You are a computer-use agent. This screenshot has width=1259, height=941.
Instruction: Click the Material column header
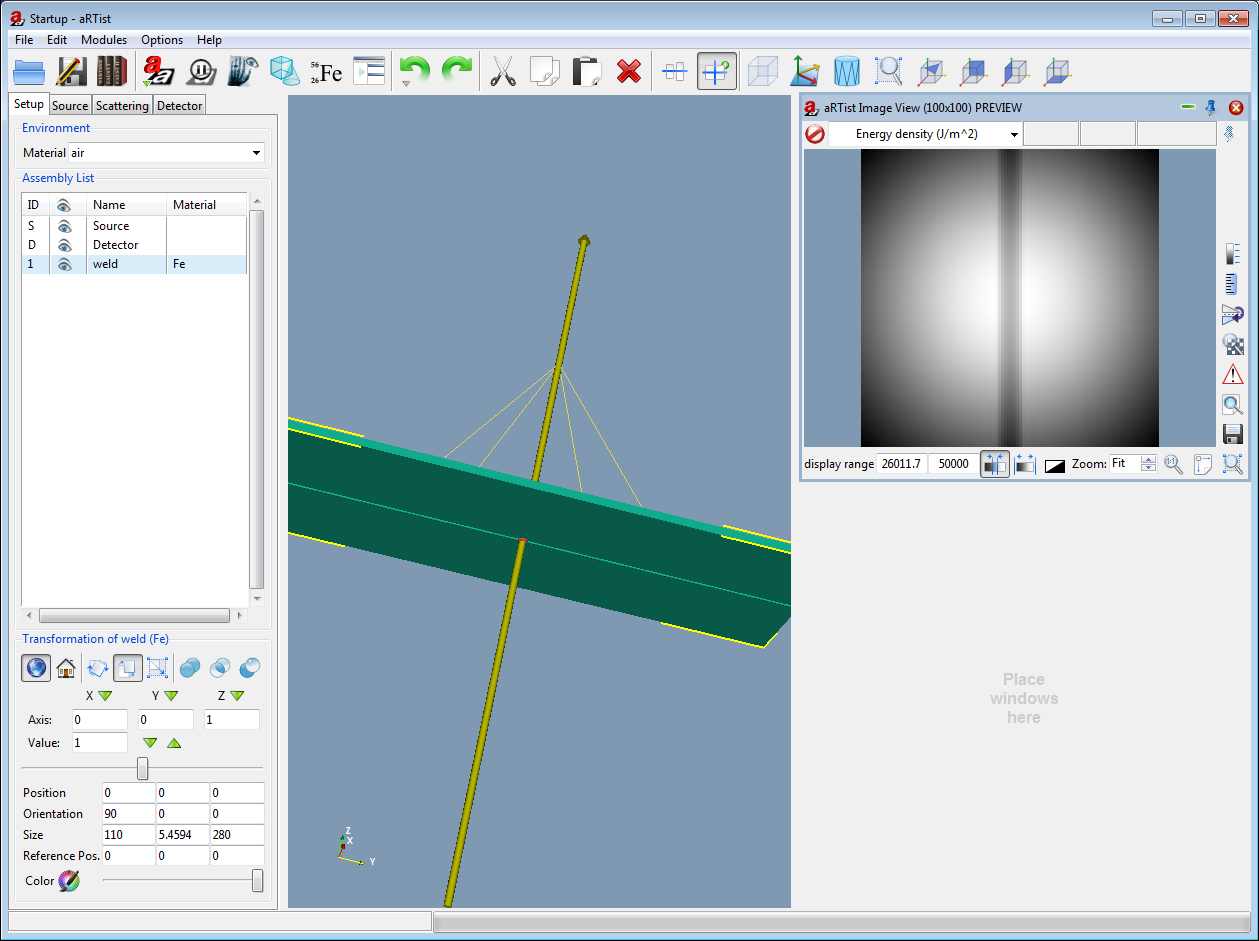click(x=207, y=205)
